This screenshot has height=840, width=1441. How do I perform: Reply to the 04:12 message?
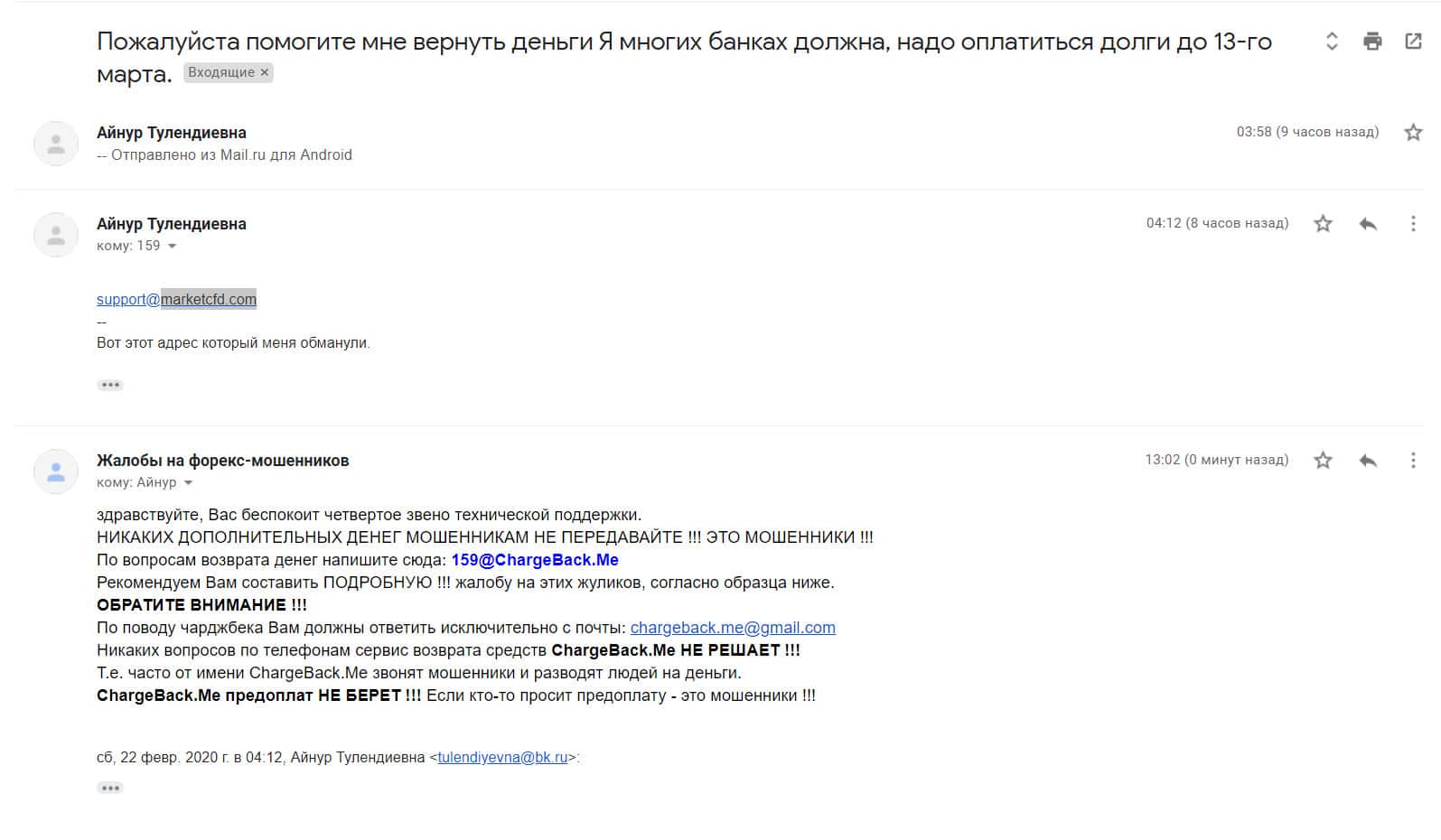pyautogui.click(x=1368, y=224)
